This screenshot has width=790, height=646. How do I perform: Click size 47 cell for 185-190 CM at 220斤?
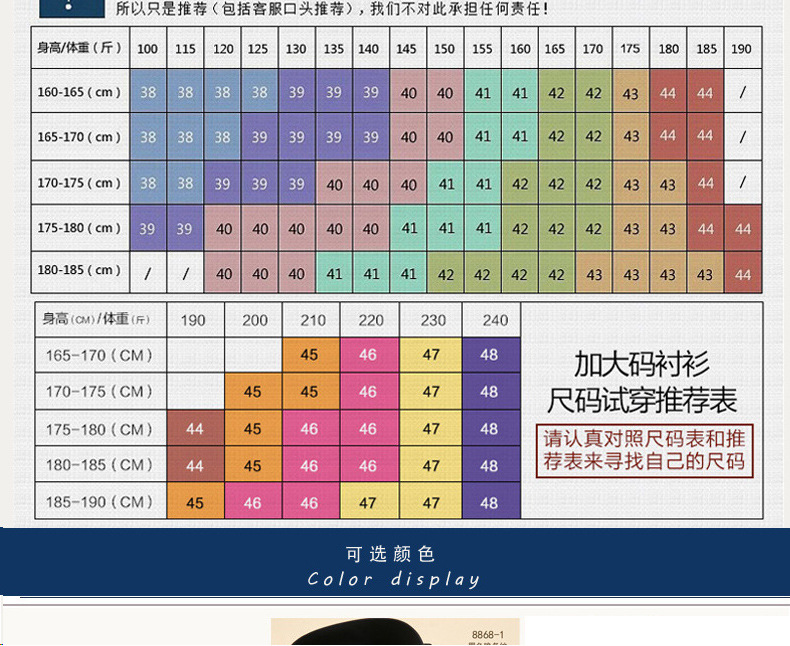pos(368,502)
